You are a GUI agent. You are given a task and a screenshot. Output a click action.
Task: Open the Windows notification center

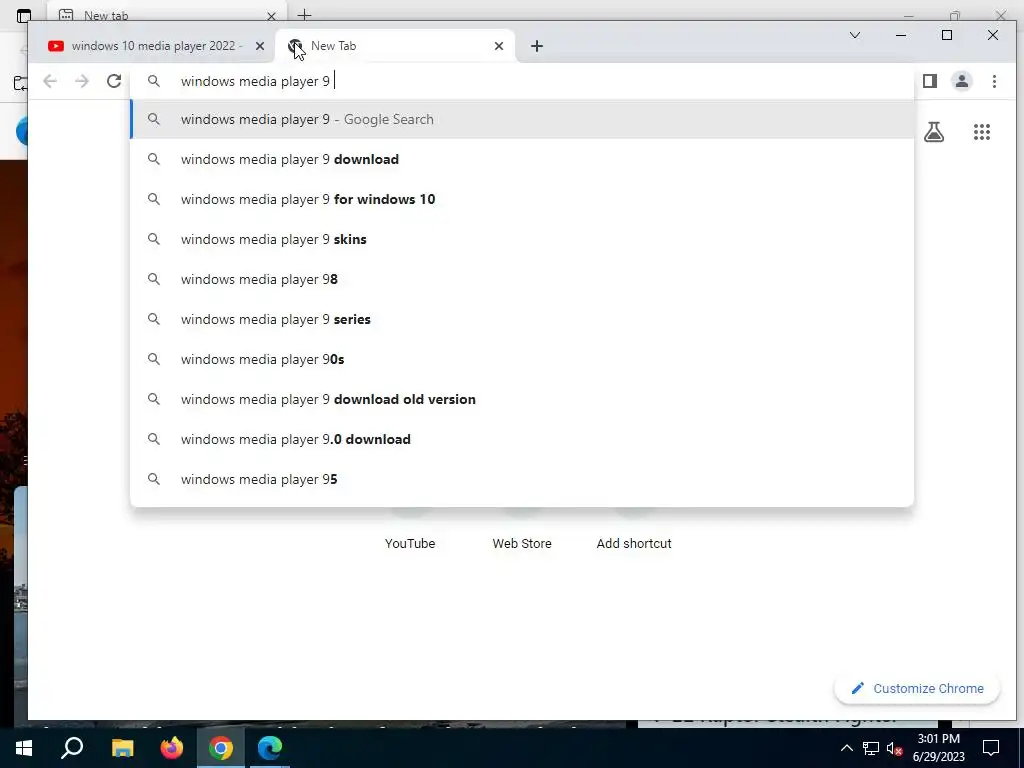tap(991, 748)
